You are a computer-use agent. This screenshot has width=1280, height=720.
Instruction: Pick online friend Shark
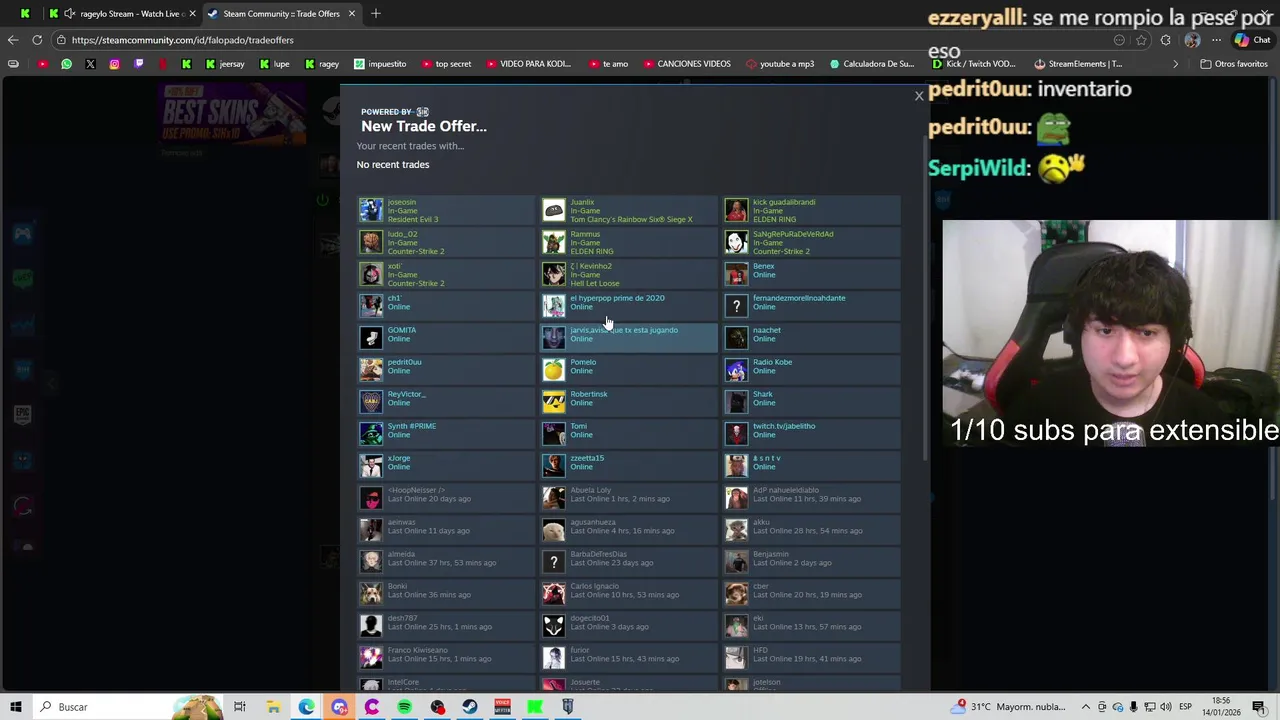812,403
